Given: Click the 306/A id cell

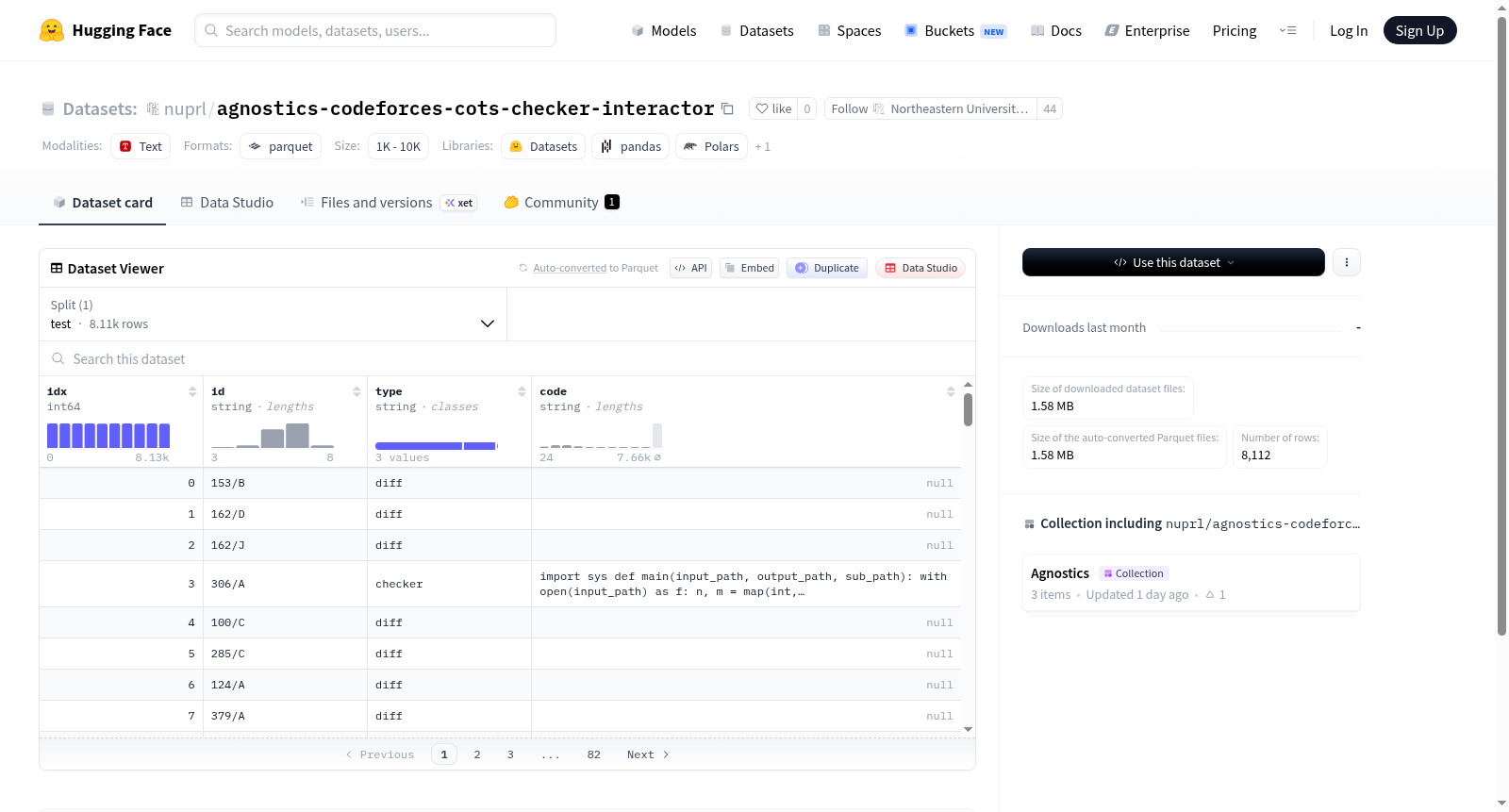Looking at the screenshot, I should point(286,585).
